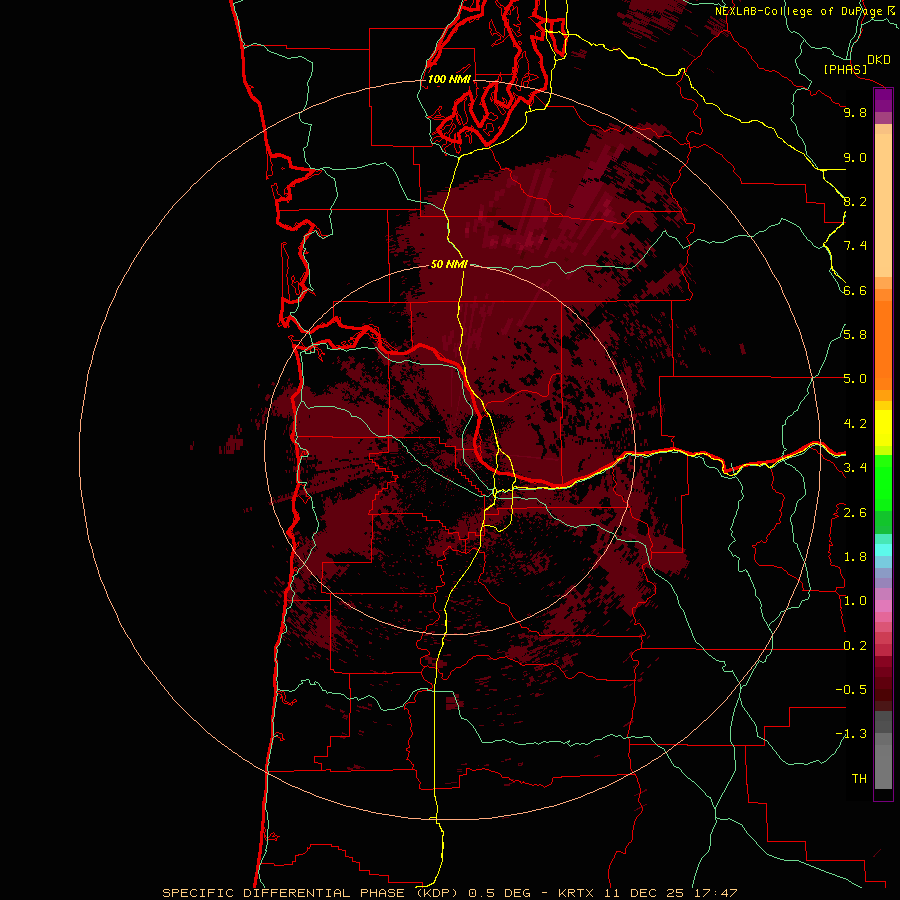Select the 9.8 scale value

point(855,112)
